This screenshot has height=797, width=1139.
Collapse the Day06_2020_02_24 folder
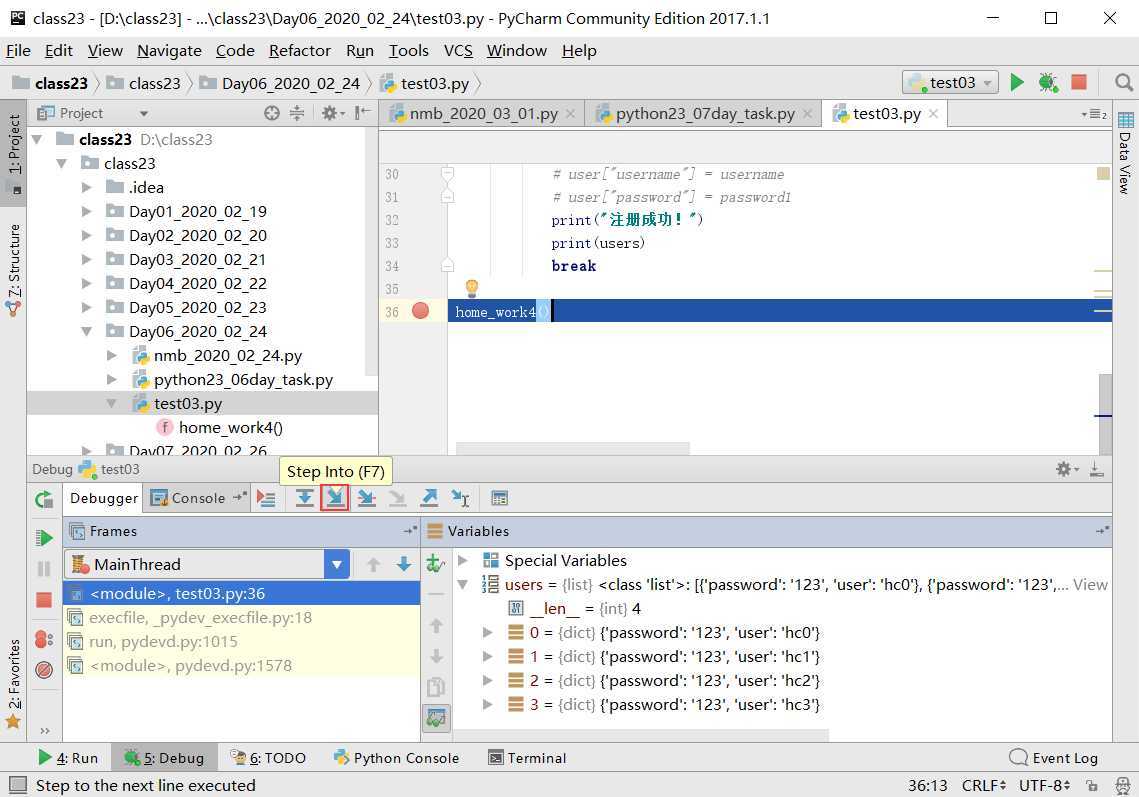[x=86, y=331]
